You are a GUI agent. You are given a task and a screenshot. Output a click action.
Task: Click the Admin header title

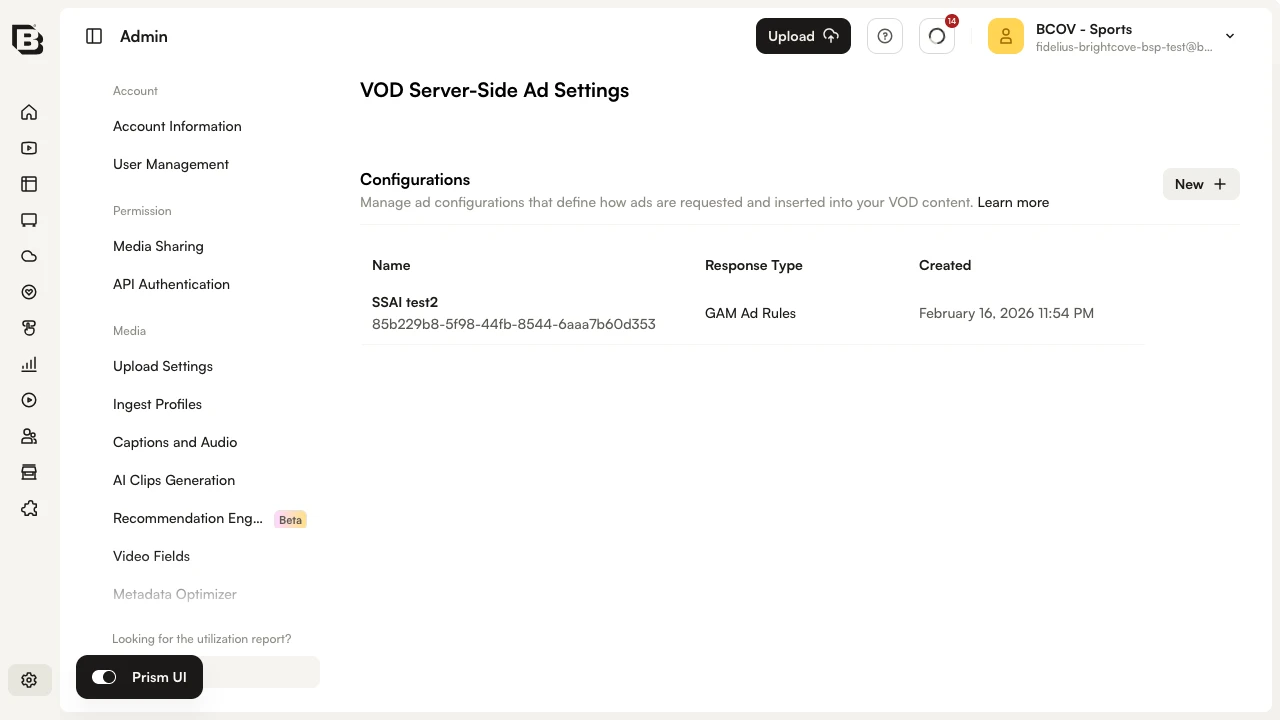coord(144,36)
